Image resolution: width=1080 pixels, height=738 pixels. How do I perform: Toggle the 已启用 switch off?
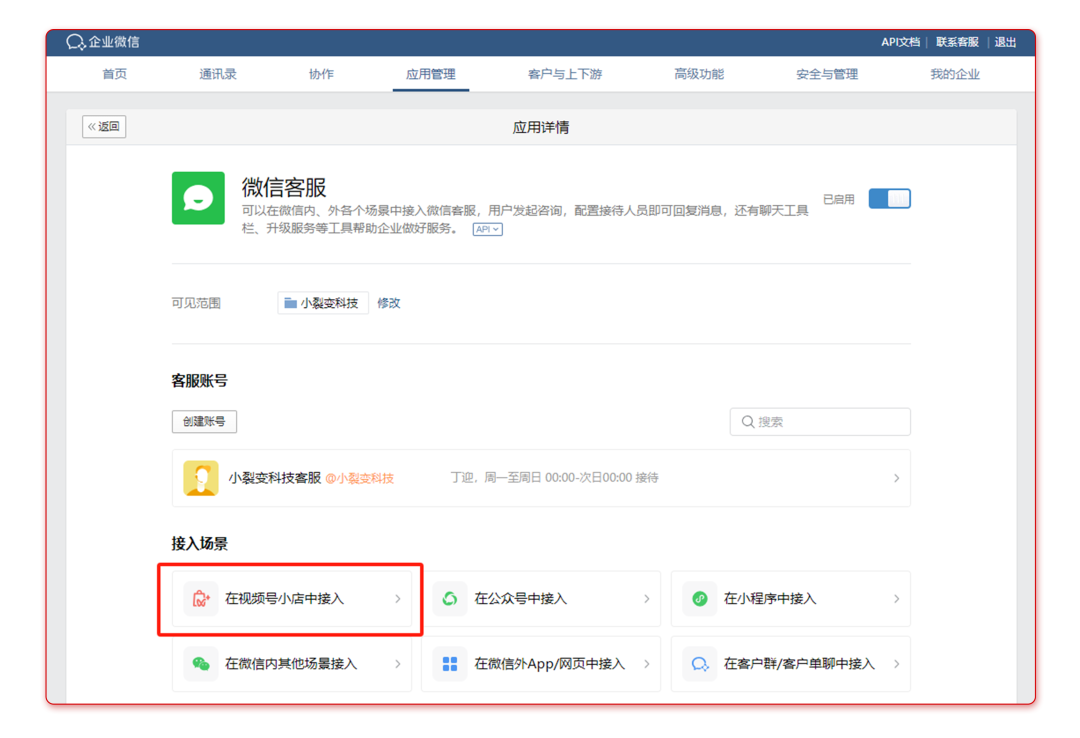[x=889, y=199]
